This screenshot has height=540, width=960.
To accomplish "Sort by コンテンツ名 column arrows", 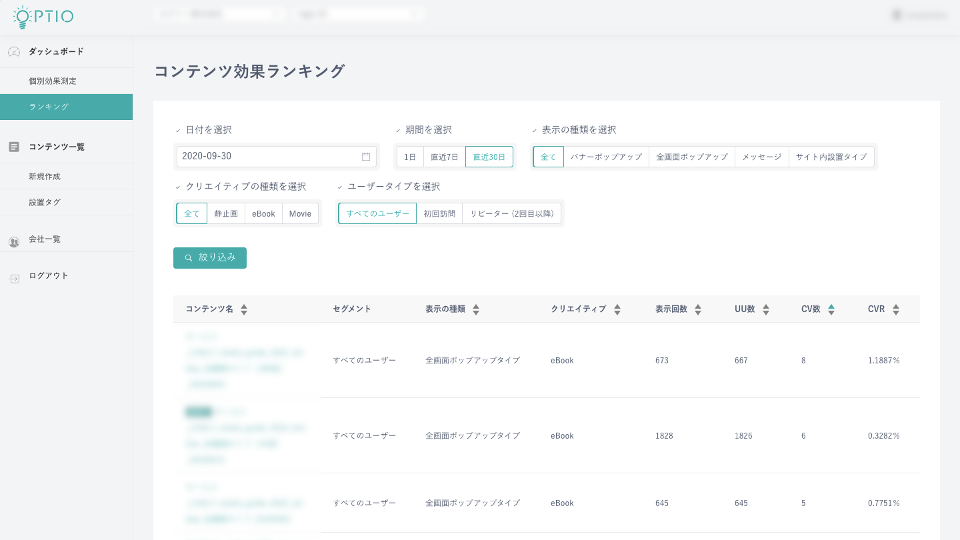I will point(244,310).
